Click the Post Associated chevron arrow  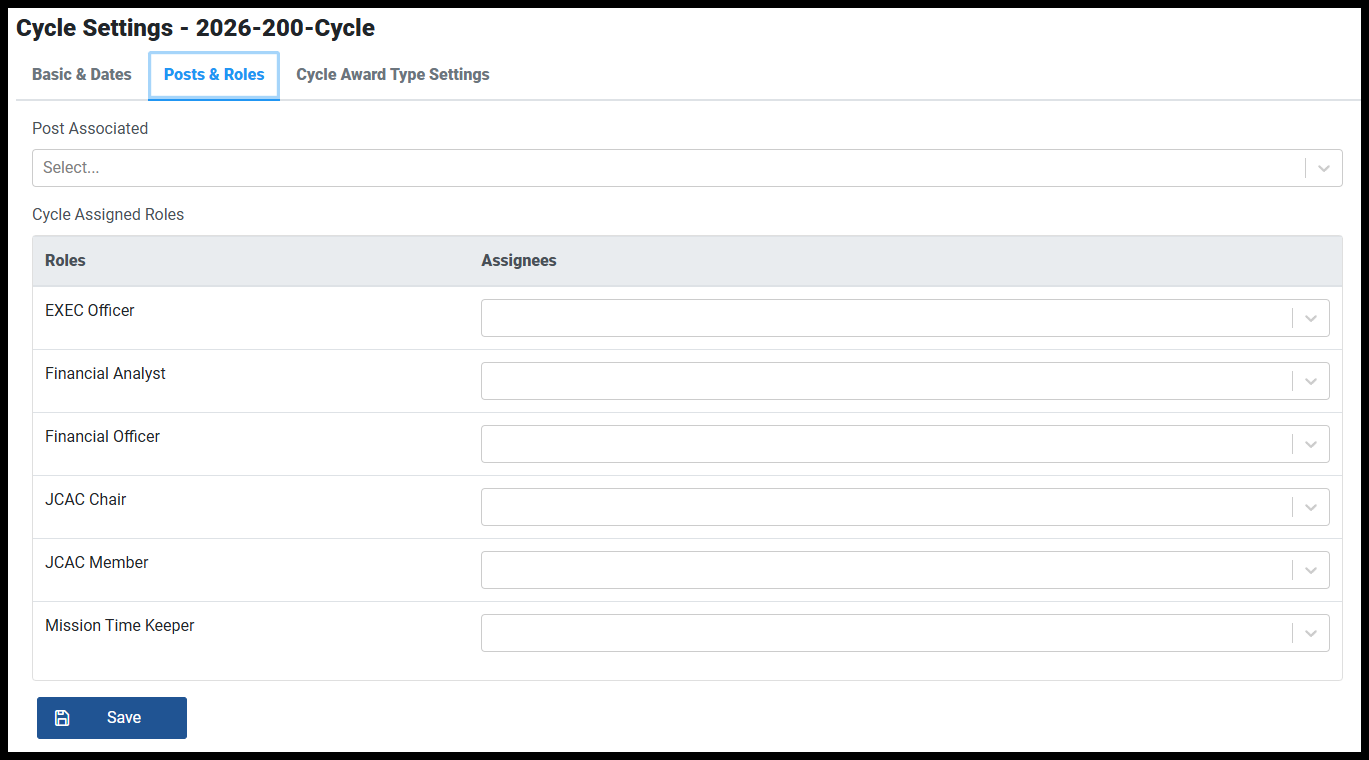point(1324,168)
